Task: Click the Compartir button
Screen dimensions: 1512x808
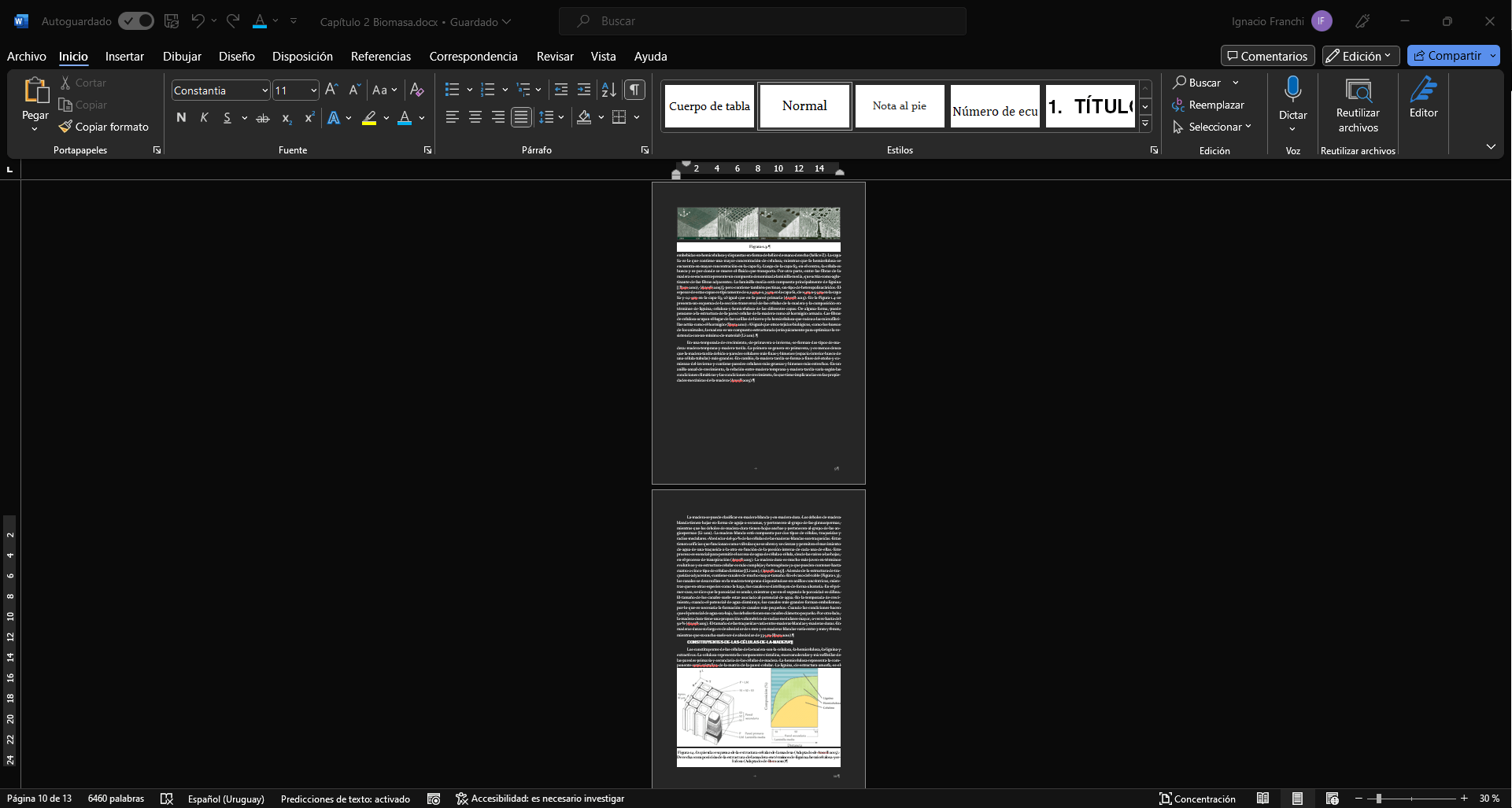Action: (1447, 56)
